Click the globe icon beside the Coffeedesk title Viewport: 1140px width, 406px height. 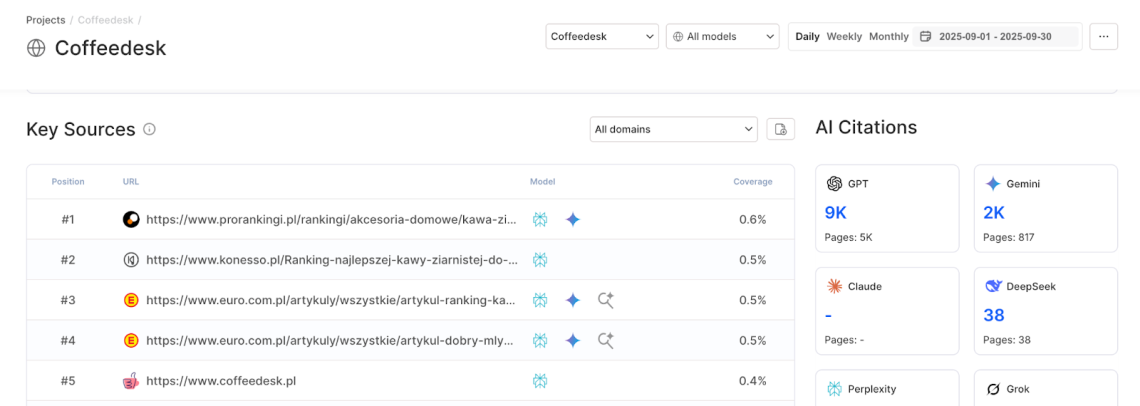[x=36, y=48]
